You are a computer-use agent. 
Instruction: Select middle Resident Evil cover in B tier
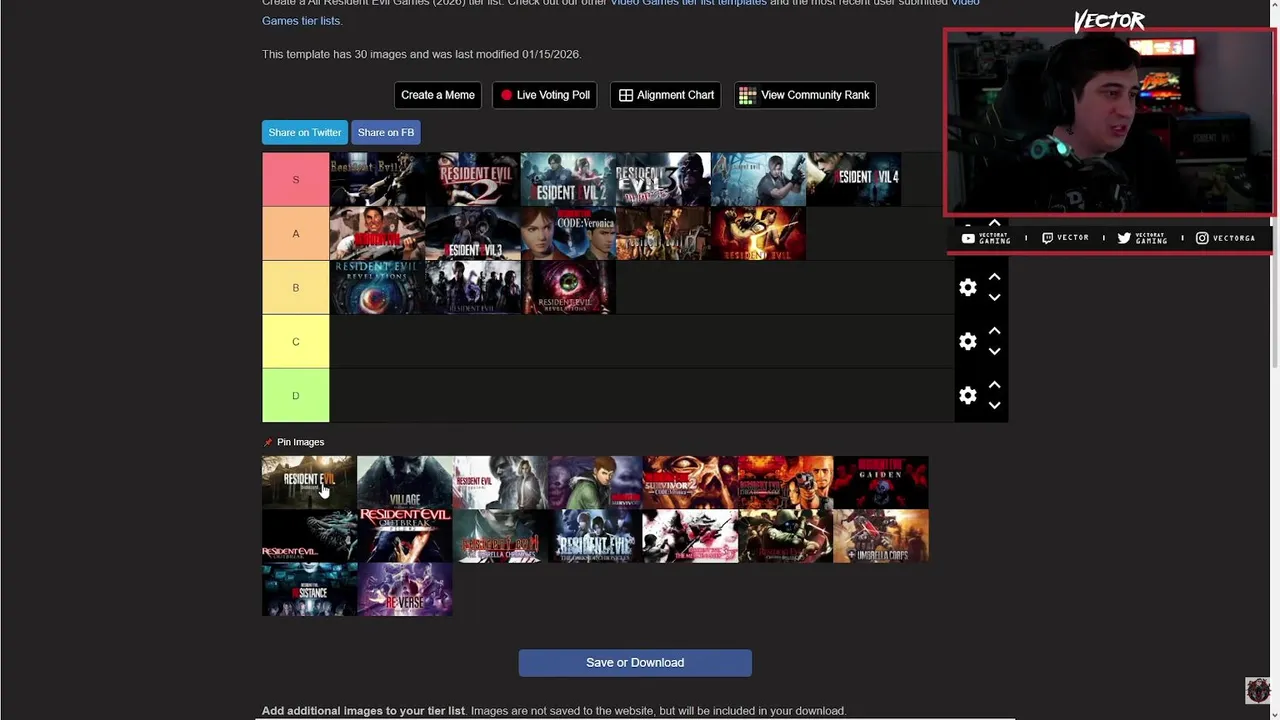click(x=473, y=287)
